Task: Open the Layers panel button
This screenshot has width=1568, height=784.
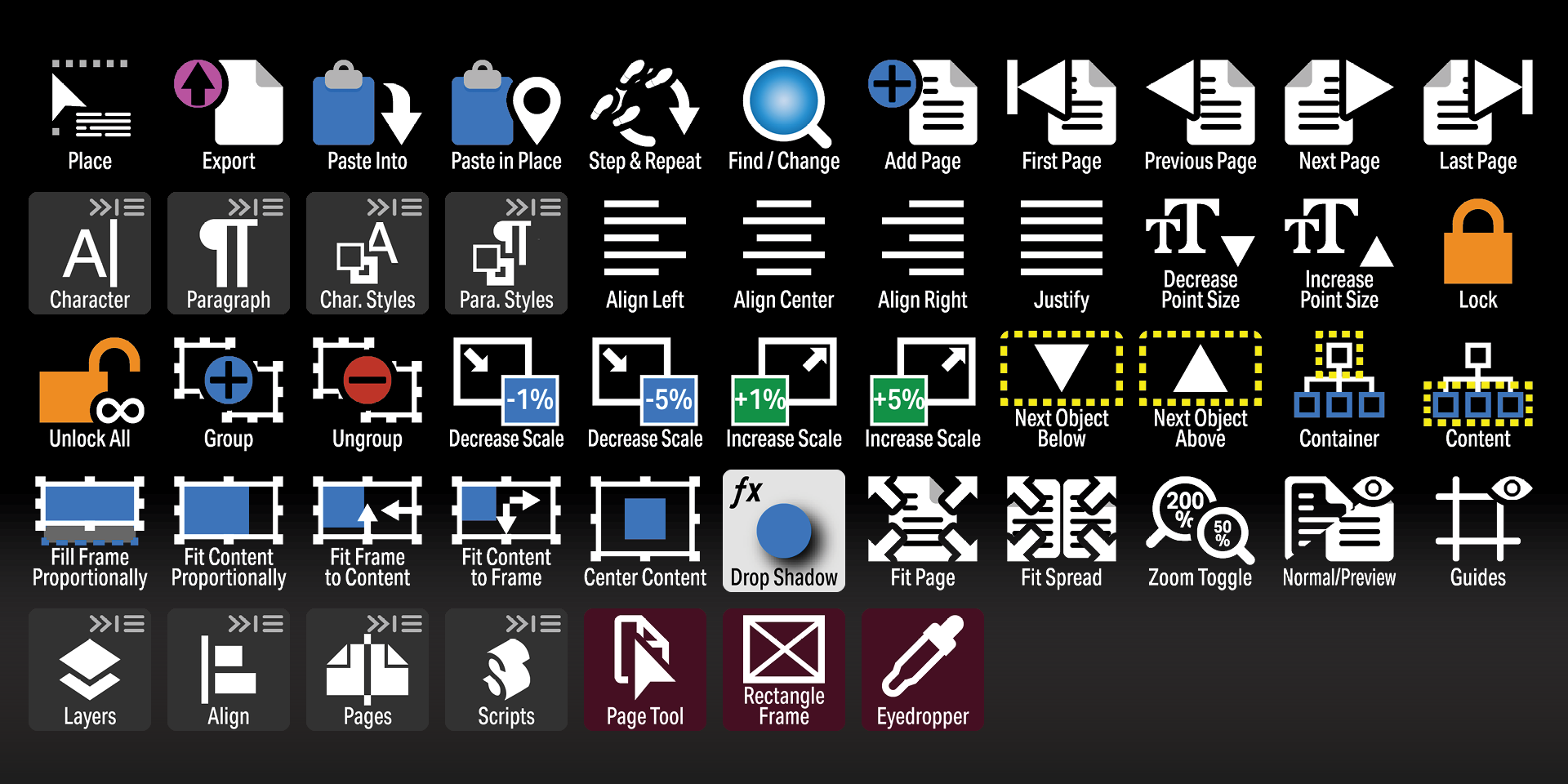Action: click(90, 670)
